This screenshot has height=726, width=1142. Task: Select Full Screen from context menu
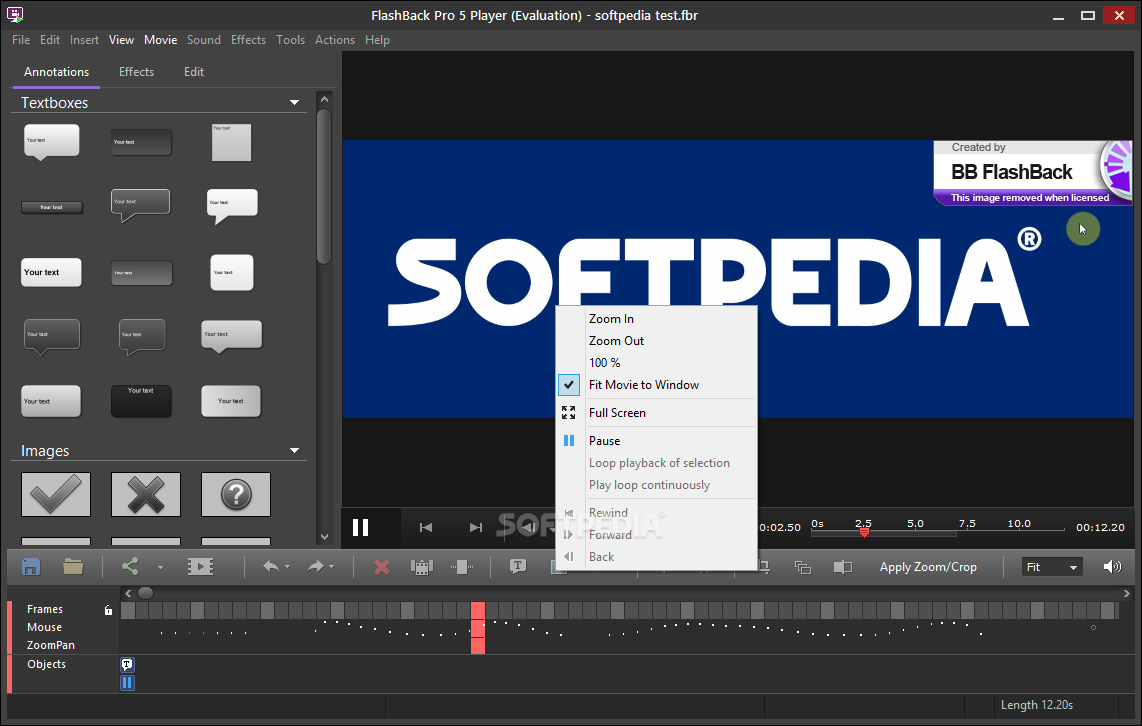tap(617, 413)
